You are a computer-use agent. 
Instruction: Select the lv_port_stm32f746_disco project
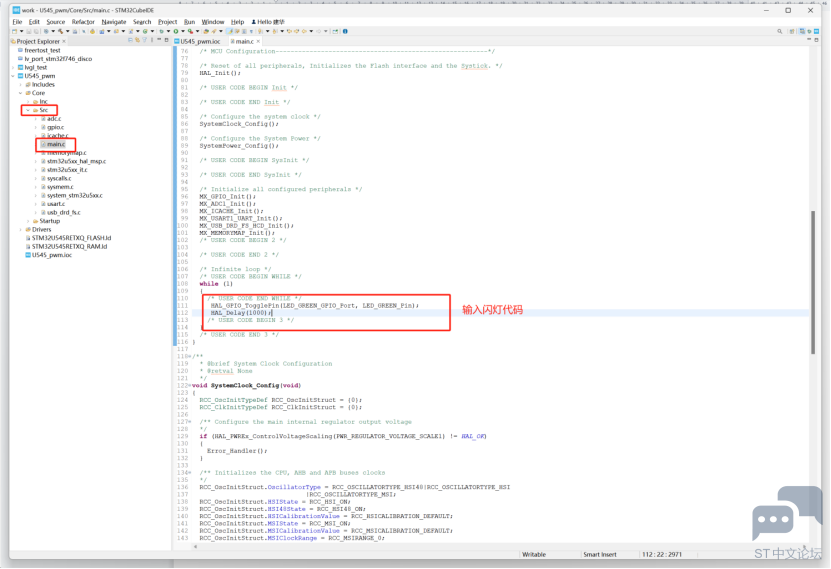point(57,59)
